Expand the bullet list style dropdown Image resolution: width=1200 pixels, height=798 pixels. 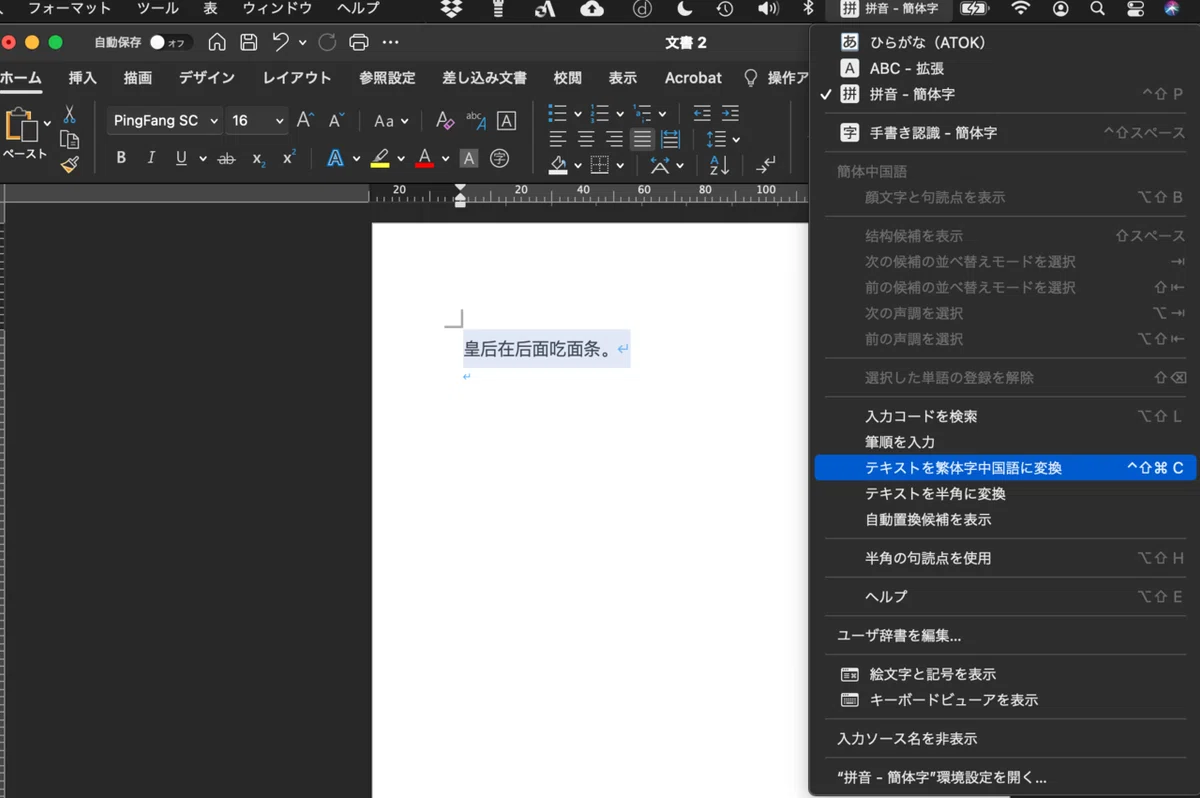point(578,114)
